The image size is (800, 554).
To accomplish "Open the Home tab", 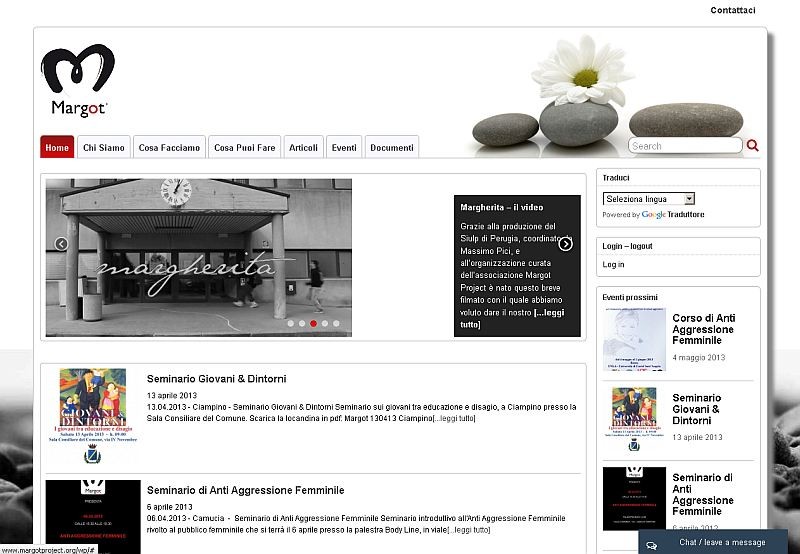I will point(57,148).
